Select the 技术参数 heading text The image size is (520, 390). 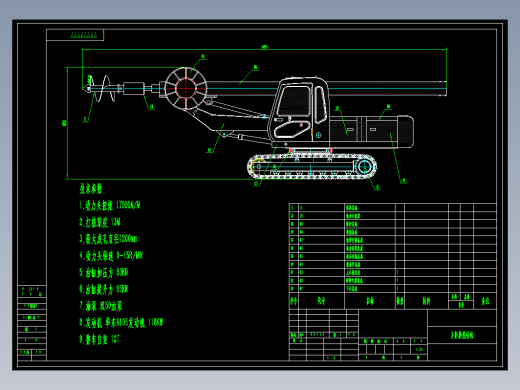pos(90,189)
